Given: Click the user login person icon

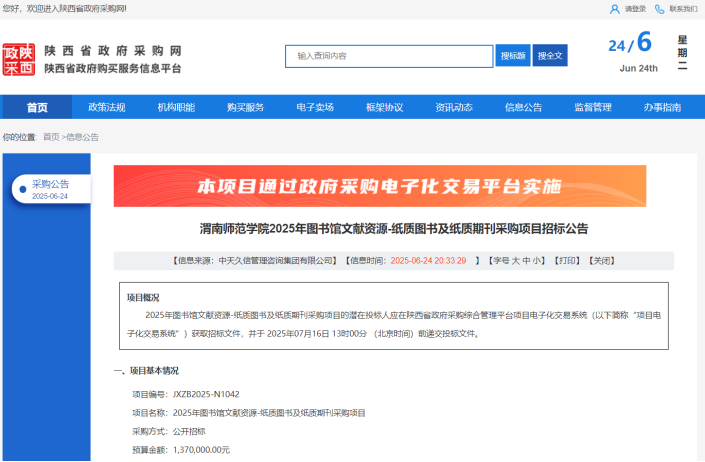Looking at the screenshot, I should click(x=614, y=9).
